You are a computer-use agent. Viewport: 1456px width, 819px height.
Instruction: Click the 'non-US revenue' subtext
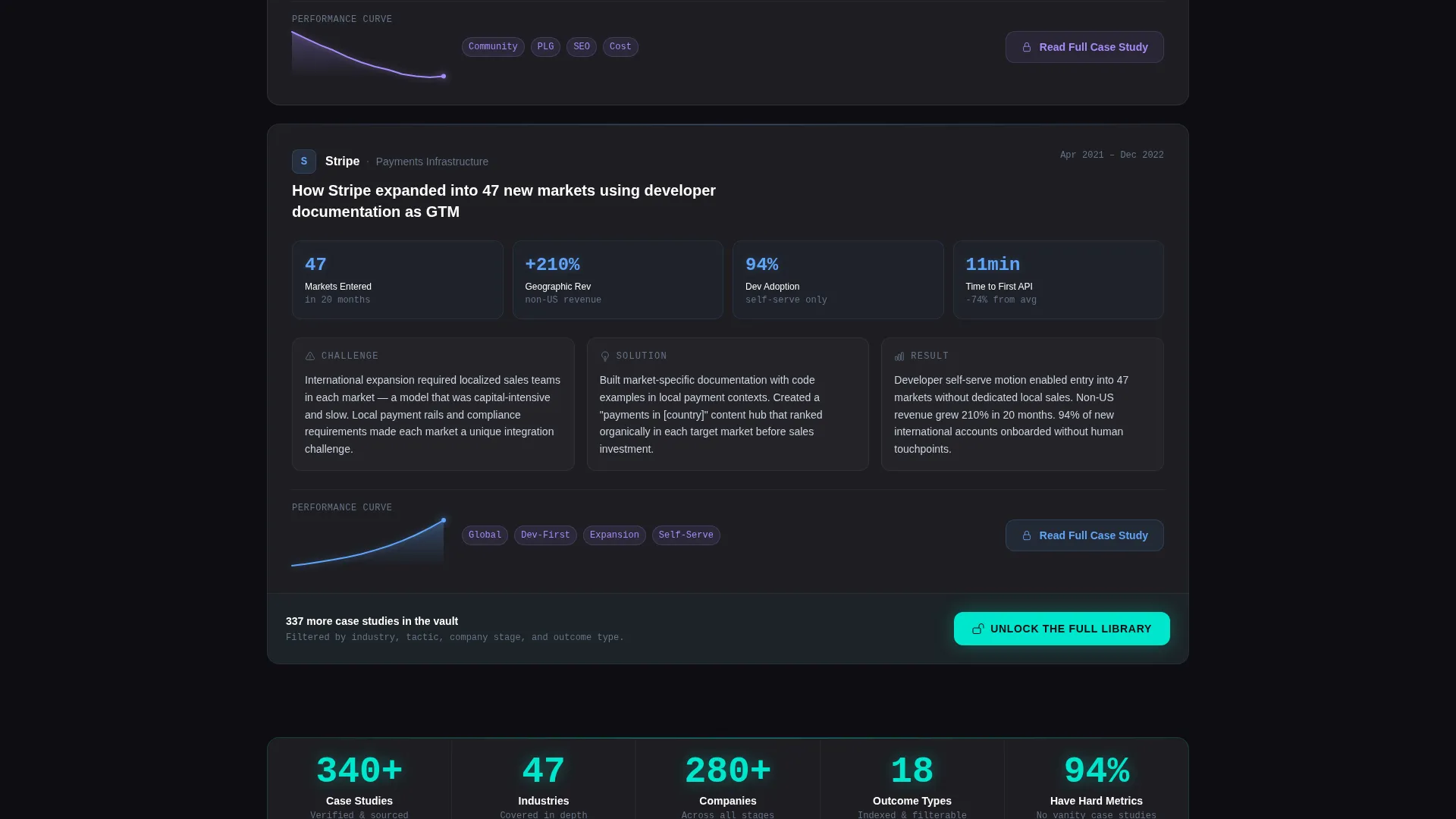(x=563, y=300)
